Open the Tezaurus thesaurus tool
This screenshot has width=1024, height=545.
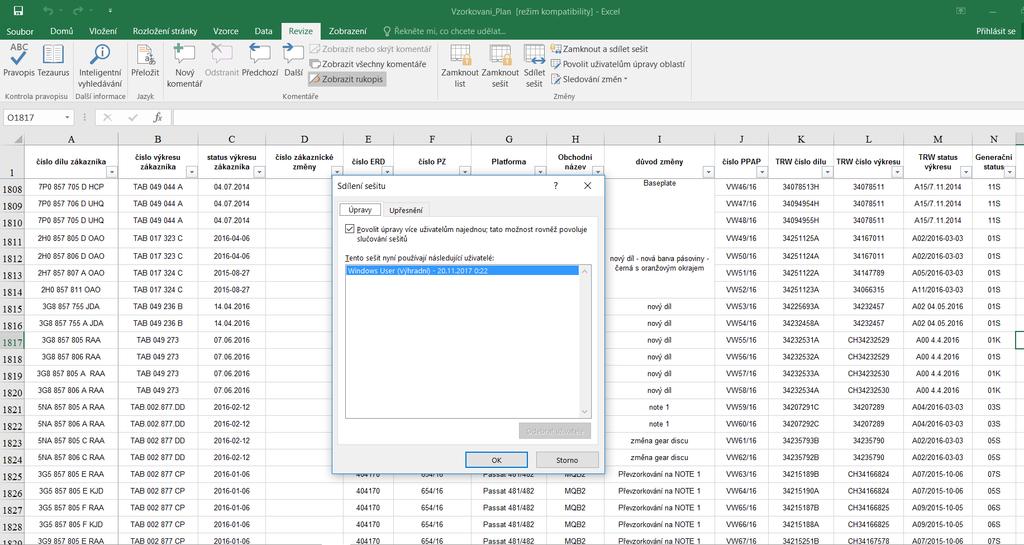(53, 61)
